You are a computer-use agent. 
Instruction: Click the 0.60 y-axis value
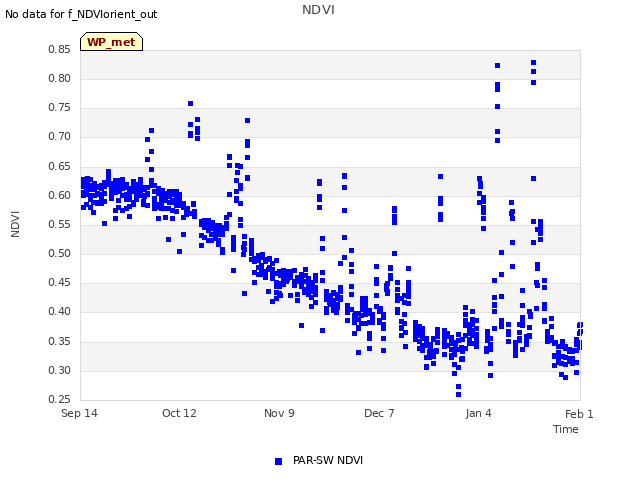point(59,196)
